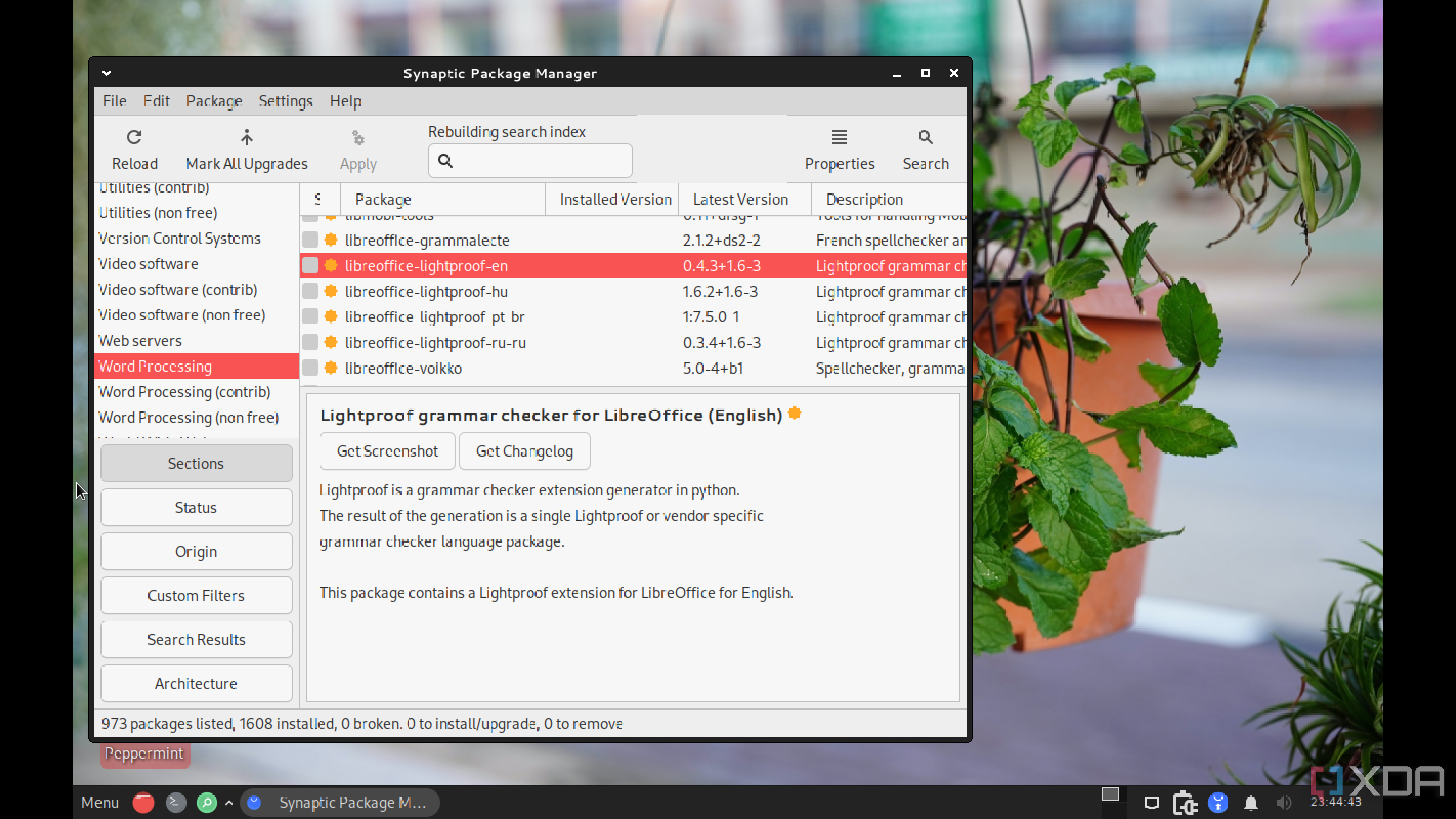1456x819 pixels.
Task: Select Word Processing (non free) section
Action: (196, 417)
